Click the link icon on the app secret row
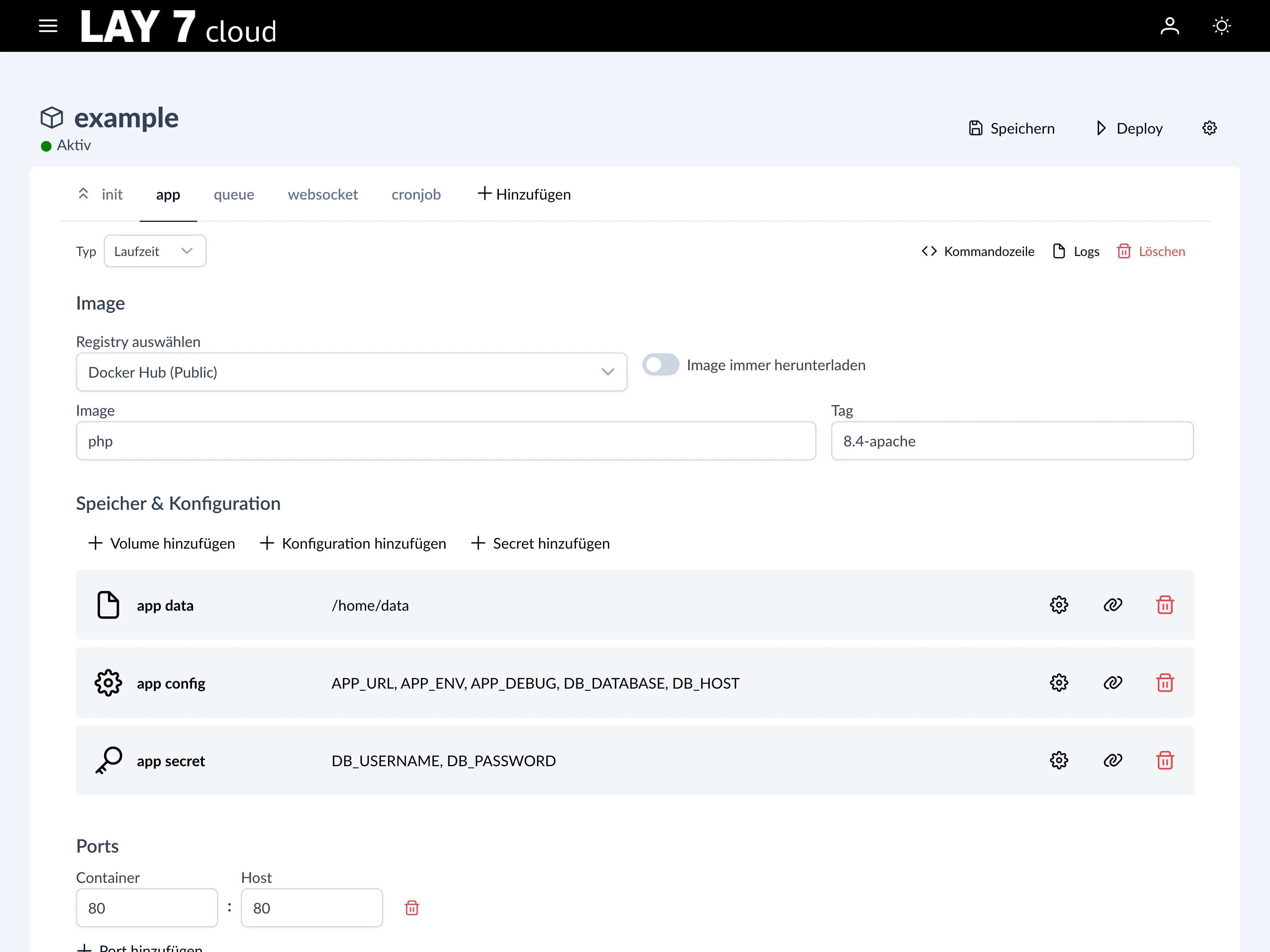The image size is (1270, 952). coord(1113,760)
